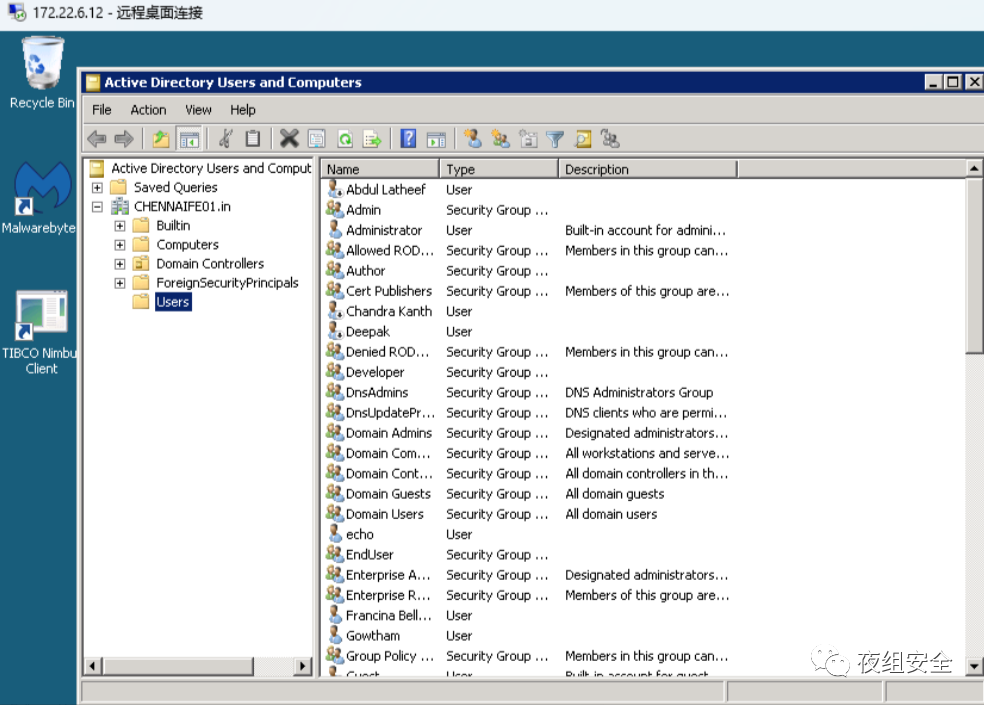Image resolution: width=984 pixels, height=705 pixels.
Task: Click the Cut scissors icon
Action: tap(225, 139)
